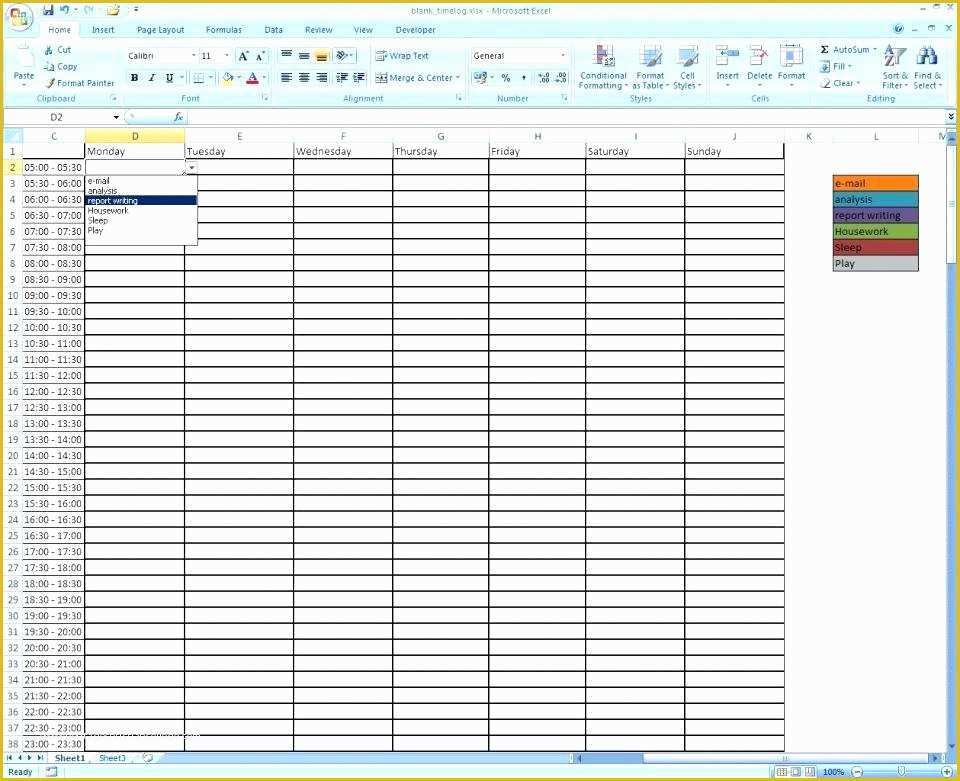The image size is (960, 781).
Task: Decrease decimal places
Action: point(561,78)
